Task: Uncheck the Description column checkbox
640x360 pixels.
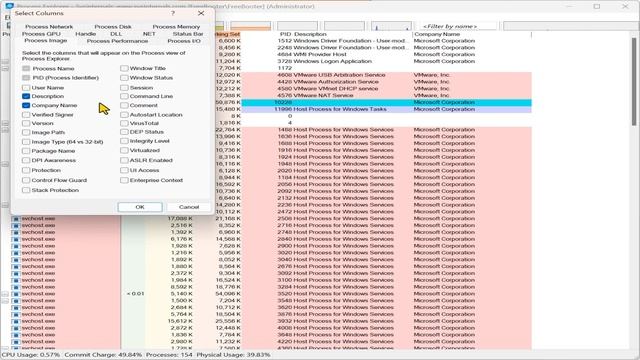Action: [x=26, y=96]
